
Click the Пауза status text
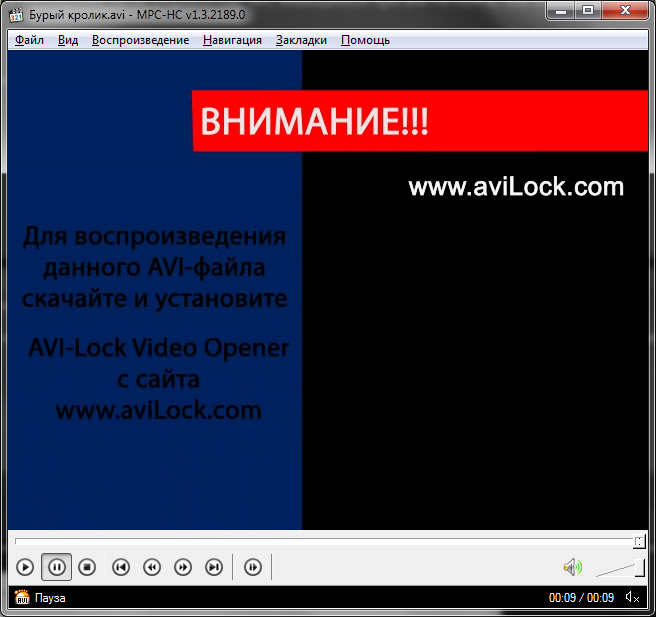point(50,598)
